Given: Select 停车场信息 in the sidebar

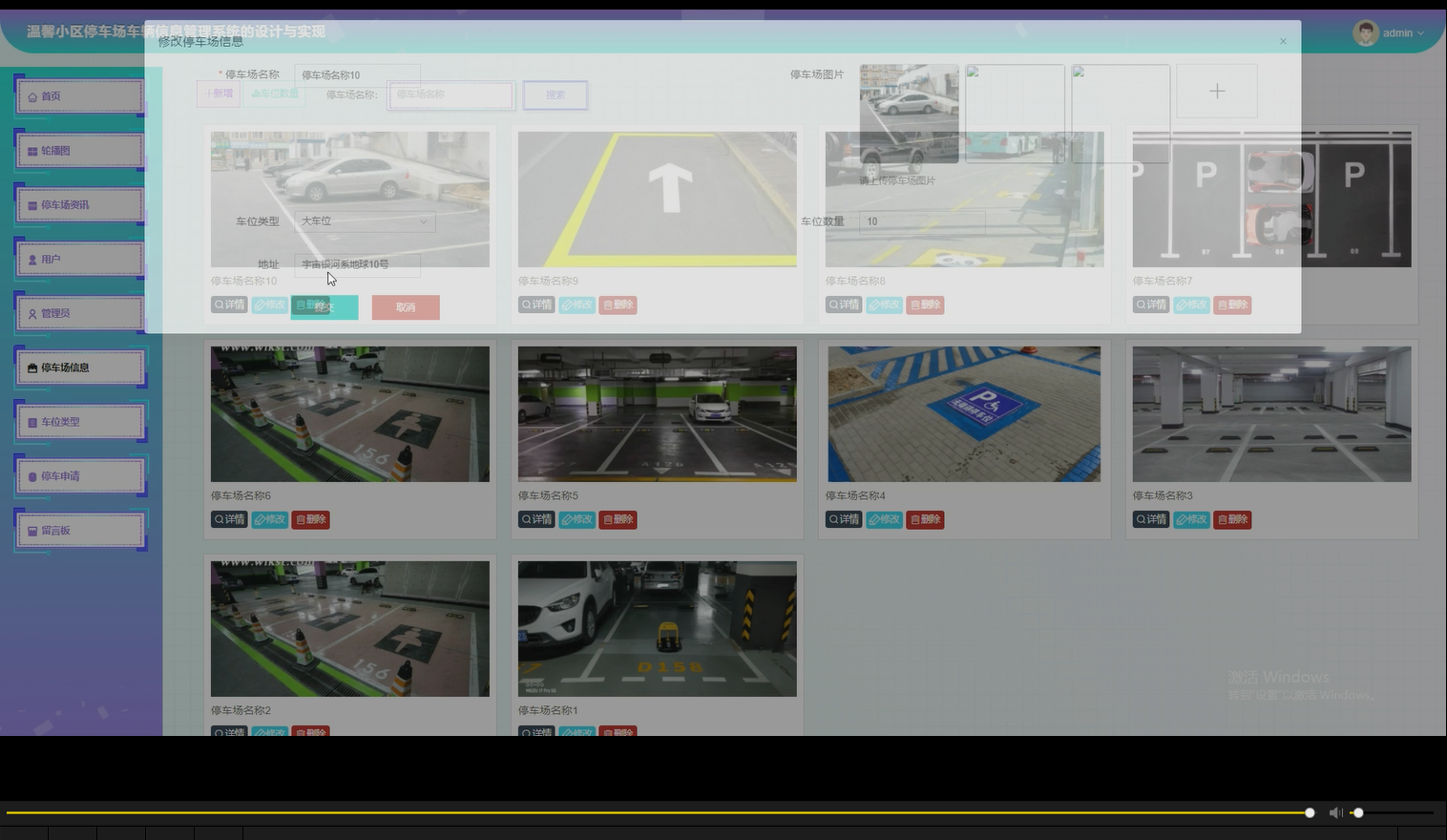Looking at the screenshot, I should [x=79, y=367].
